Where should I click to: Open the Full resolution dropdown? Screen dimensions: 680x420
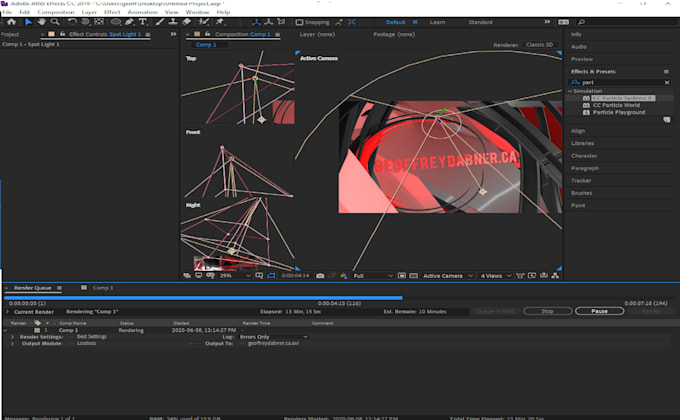[x=373, y=276]
